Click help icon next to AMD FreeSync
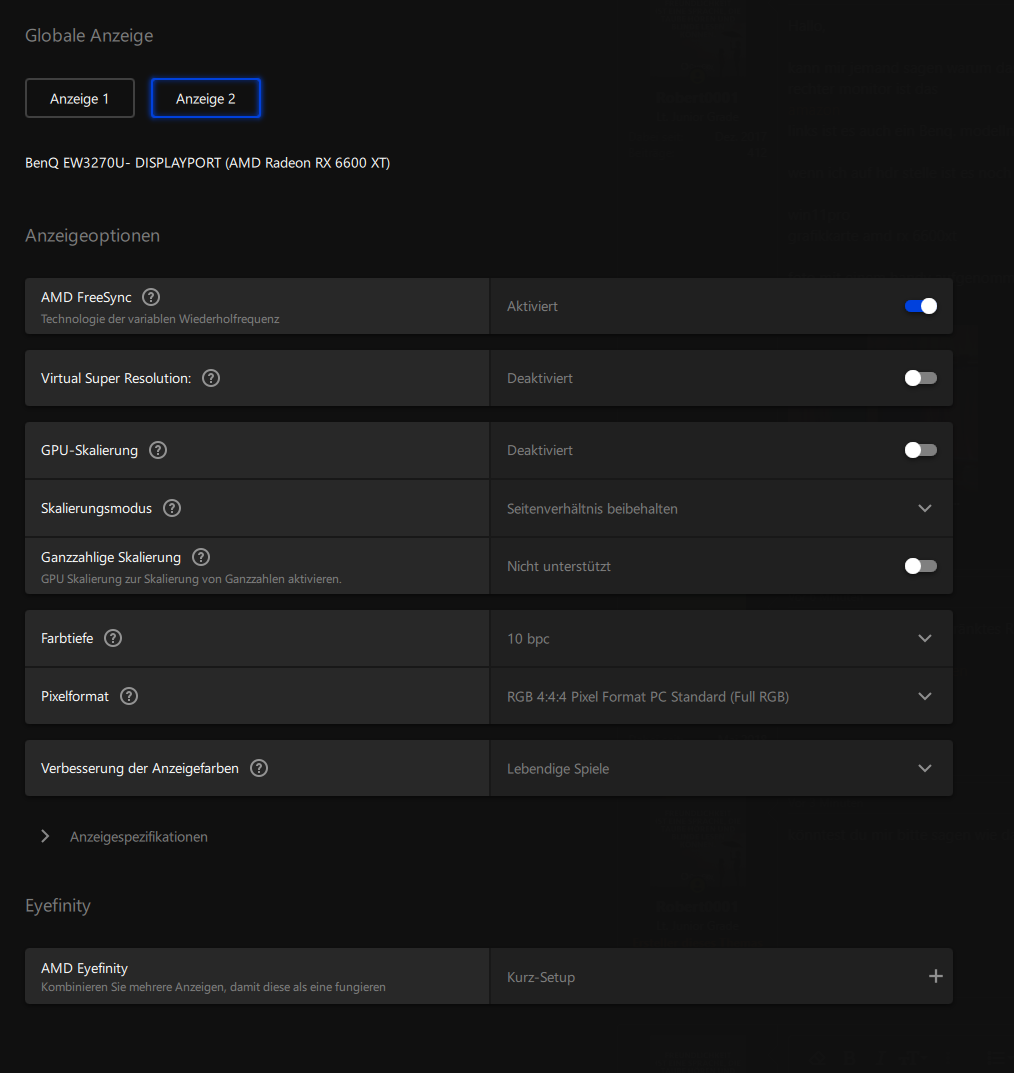Image resolution: width=1014 pixels, height=1073 pixels. click(151, 297)
